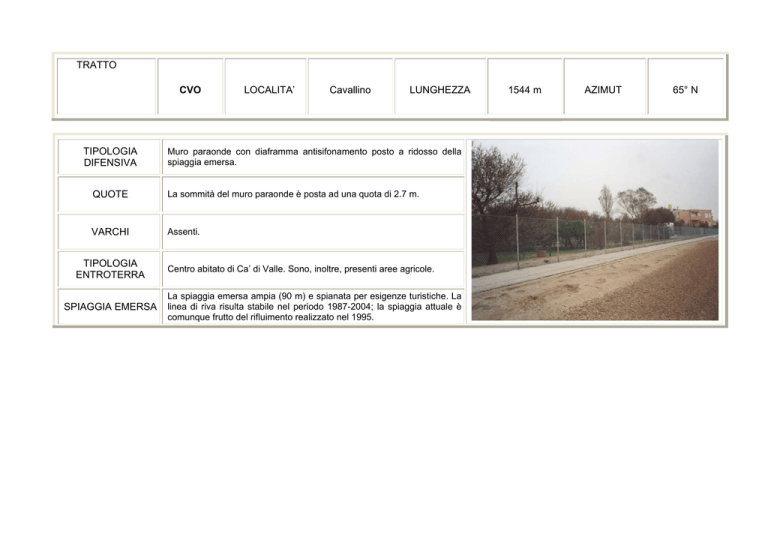768x543 pixels.
Task: Click the AZIMUT label cell
Action: click(604, 86)
